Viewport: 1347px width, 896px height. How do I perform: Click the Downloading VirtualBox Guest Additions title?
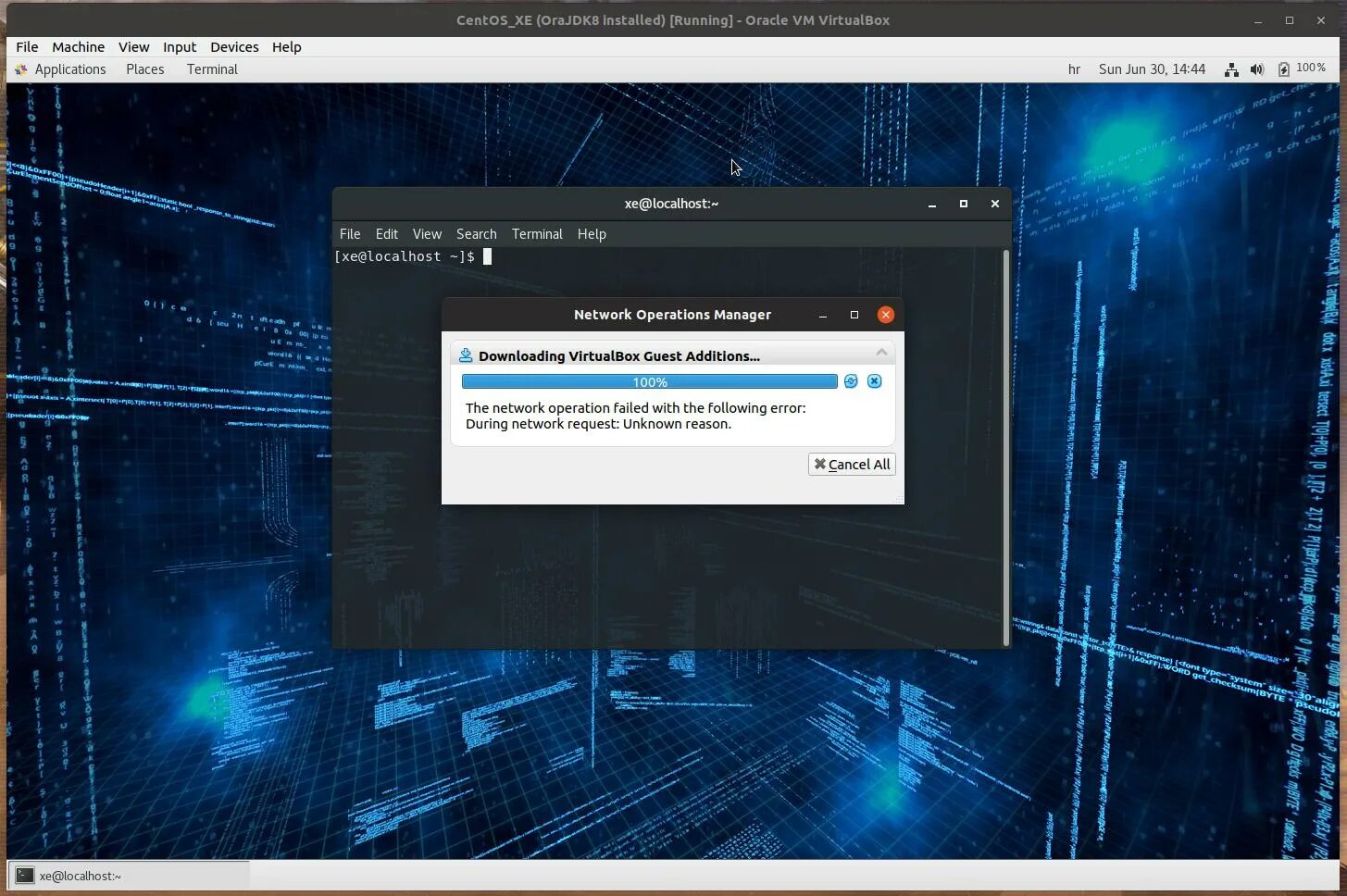click(x=619, y=356)
